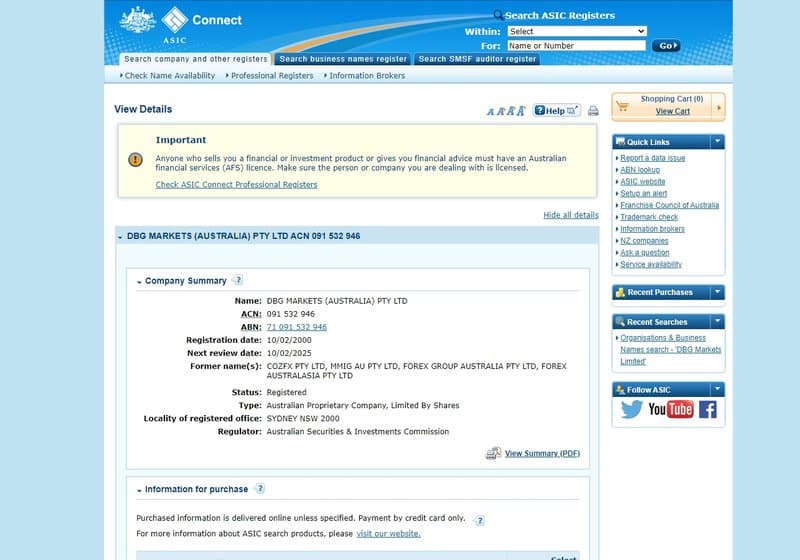800x560 pixels.
Task: Open Report a data issue link
Action: (x=653, y=158)
